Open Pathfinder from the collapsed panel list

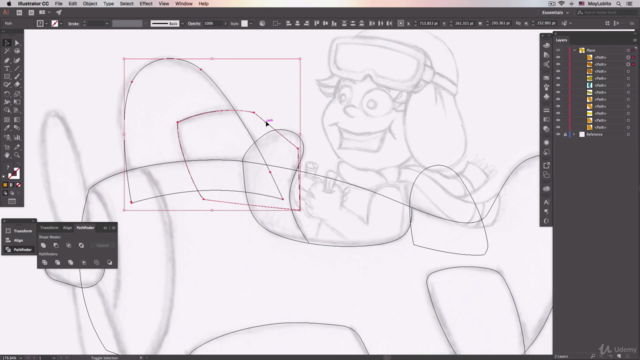19,249
